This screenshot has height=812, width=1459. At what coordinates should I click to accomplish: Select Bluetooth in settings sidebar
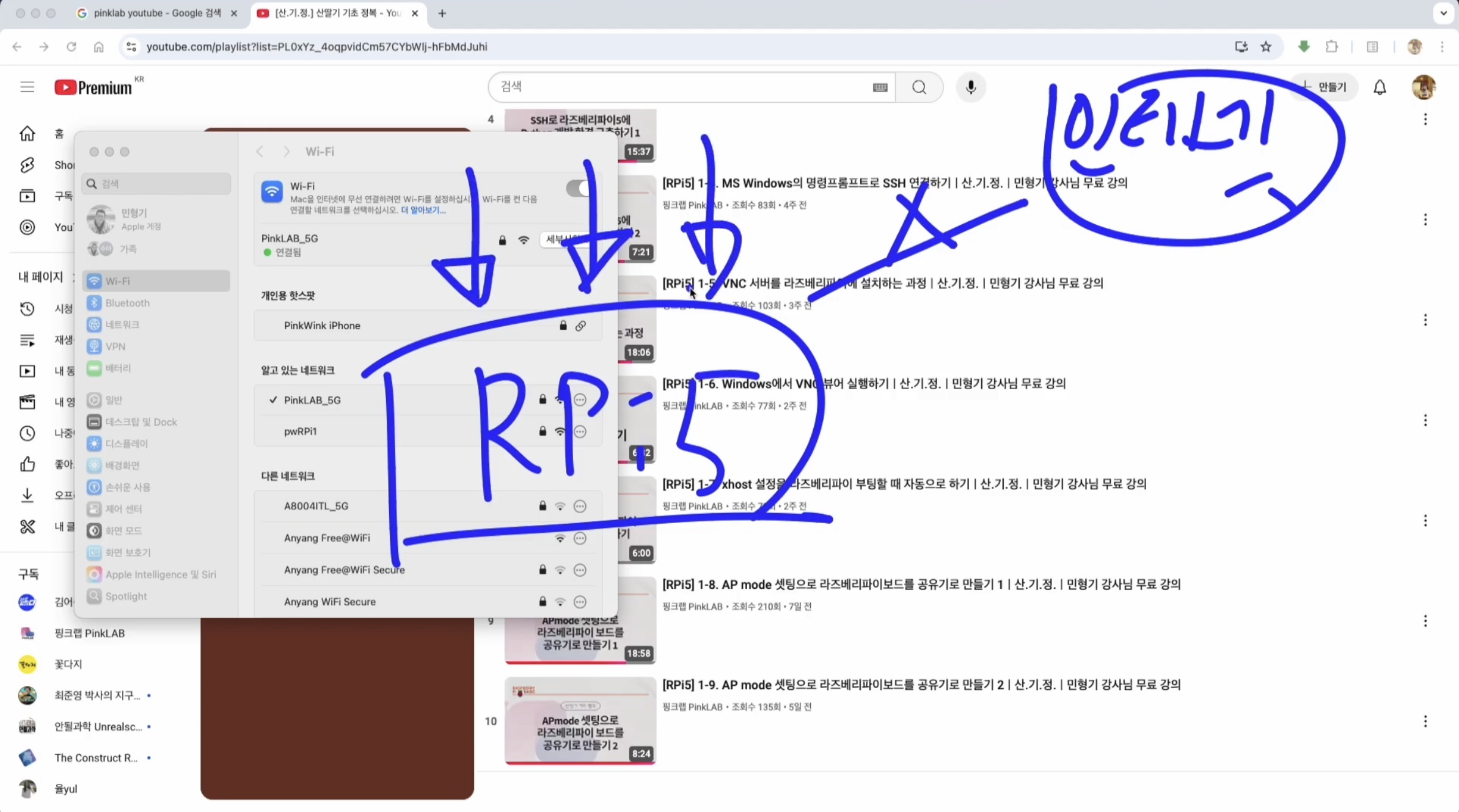[127, 303]
